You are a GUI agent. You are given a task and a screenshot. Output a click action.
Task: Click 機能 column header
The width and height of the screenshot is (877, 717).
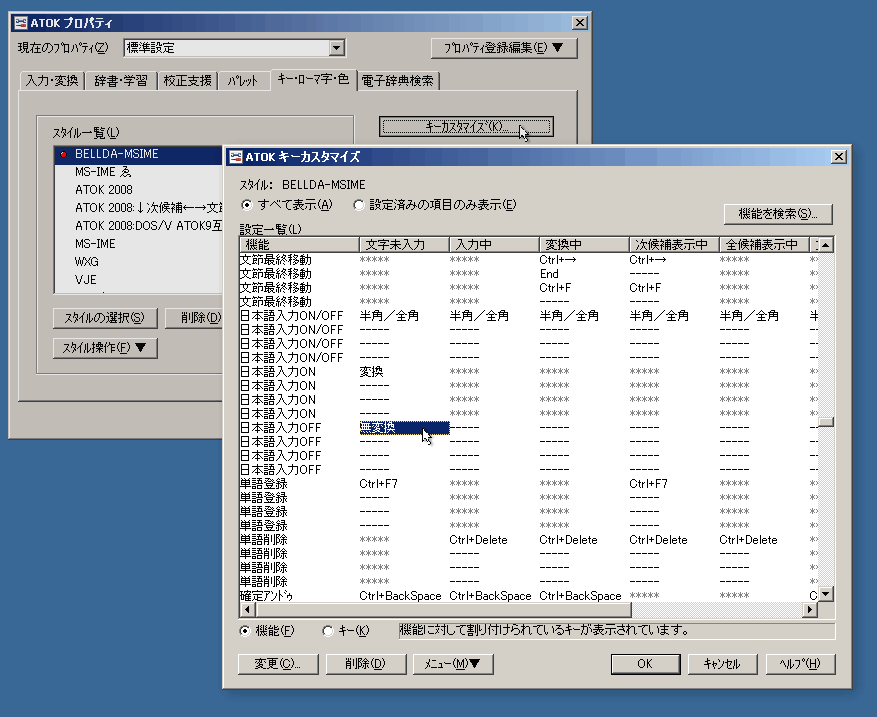[299, 245]
